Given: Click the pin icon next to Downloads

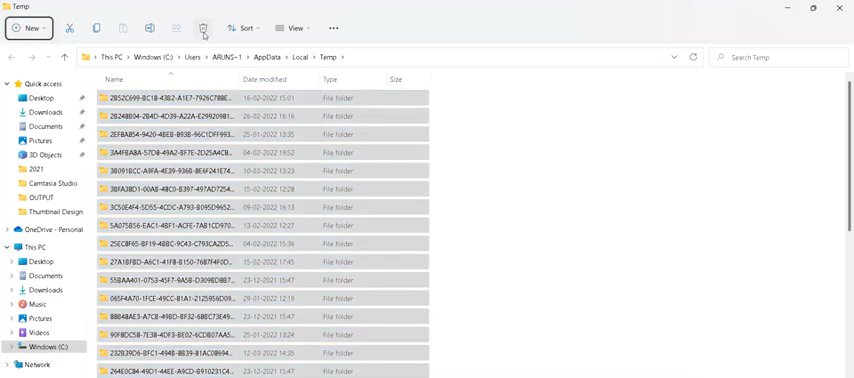Looking at the screenshot, I should click(82, 113).
